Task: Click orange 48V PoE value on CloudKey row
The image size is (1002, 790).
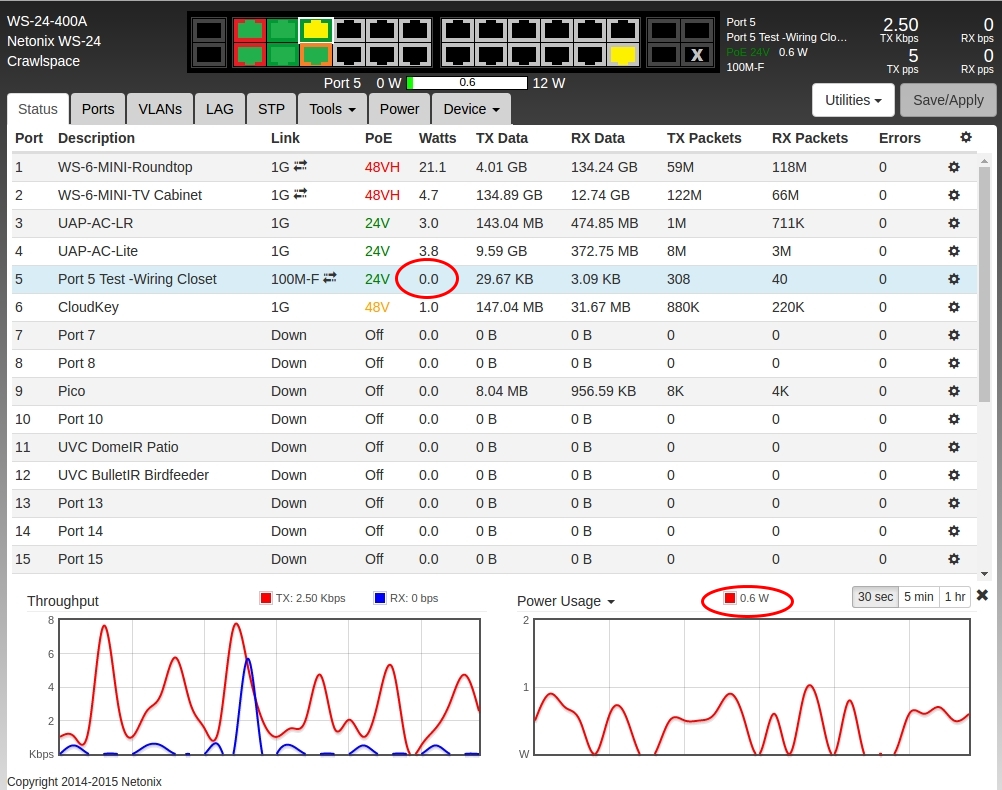Action: (377, 307)
